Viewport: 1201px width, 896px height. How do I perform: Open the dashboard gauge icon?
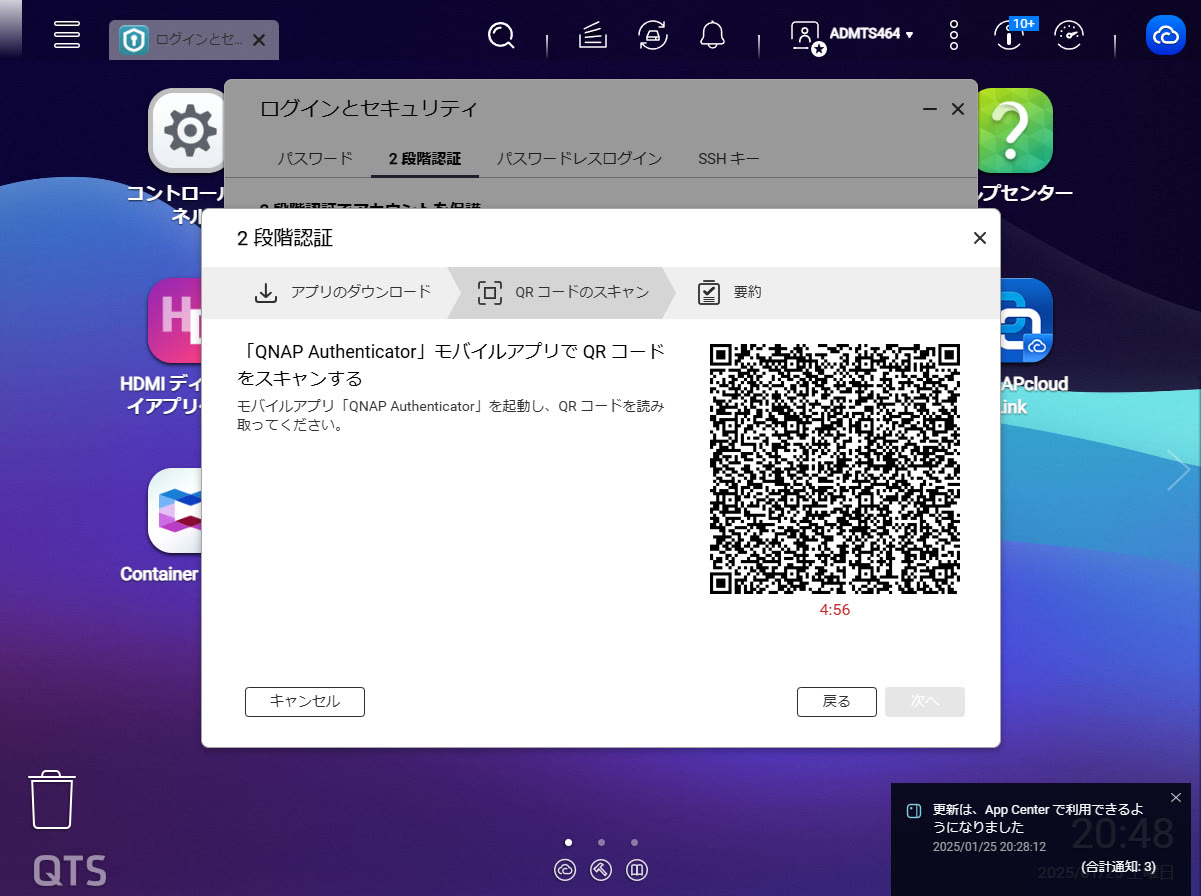[x=1069, y=36]
